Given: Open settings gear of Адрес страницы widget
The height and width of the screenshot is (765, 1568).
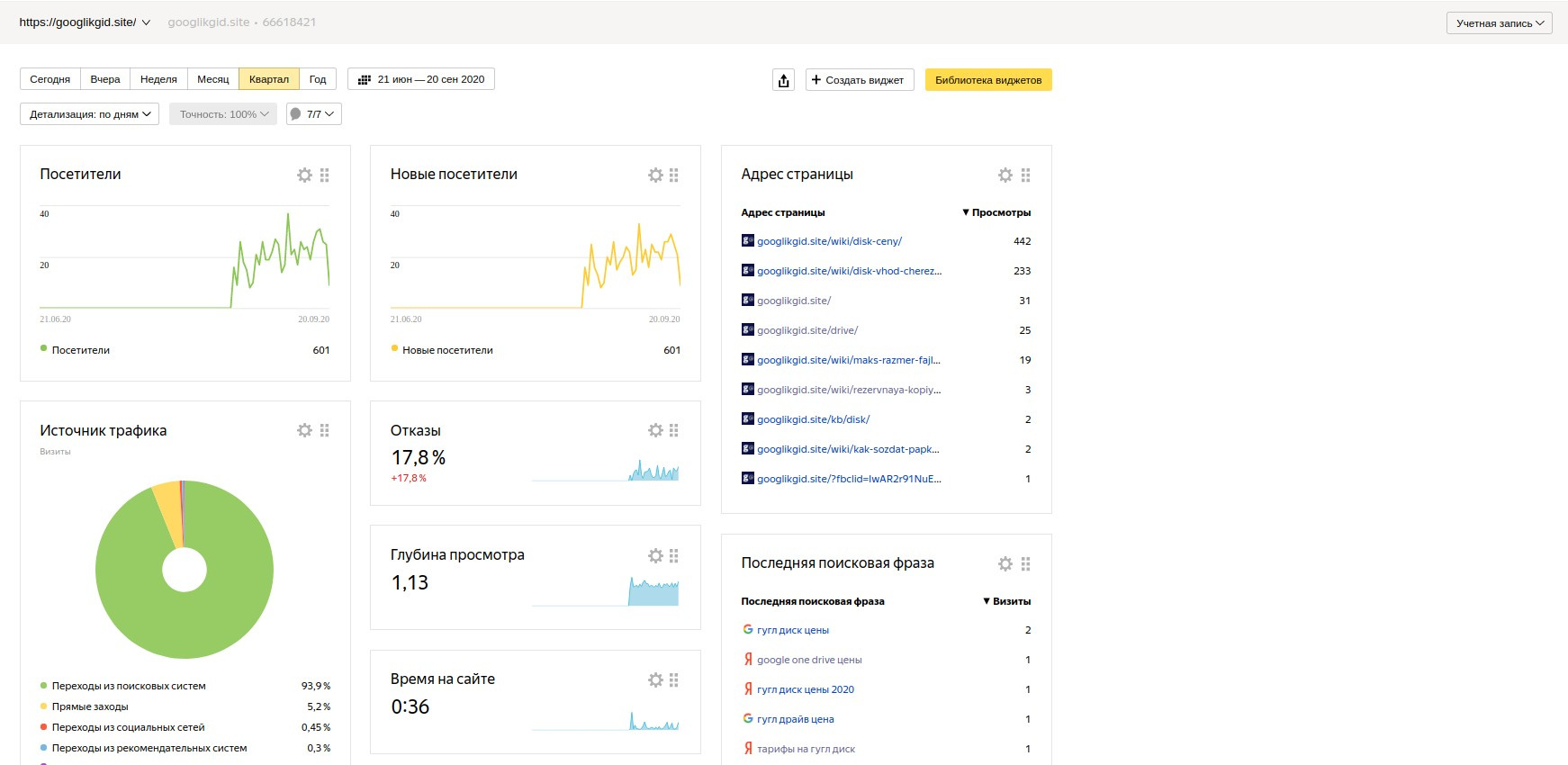Looking at the screenshot, I should tap(1005, 175).
